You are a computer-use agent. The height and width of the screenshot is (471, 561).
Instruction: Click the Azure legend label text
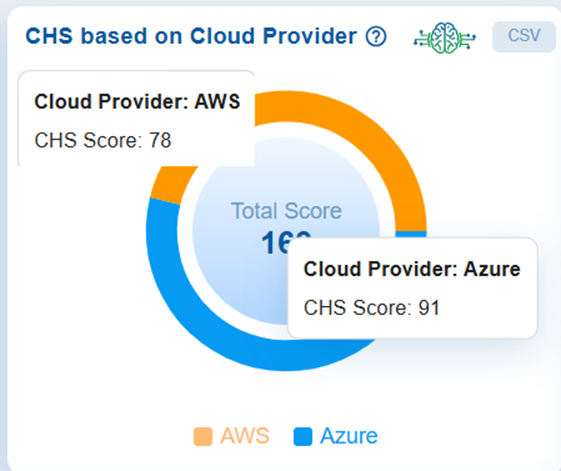point(349,436)
